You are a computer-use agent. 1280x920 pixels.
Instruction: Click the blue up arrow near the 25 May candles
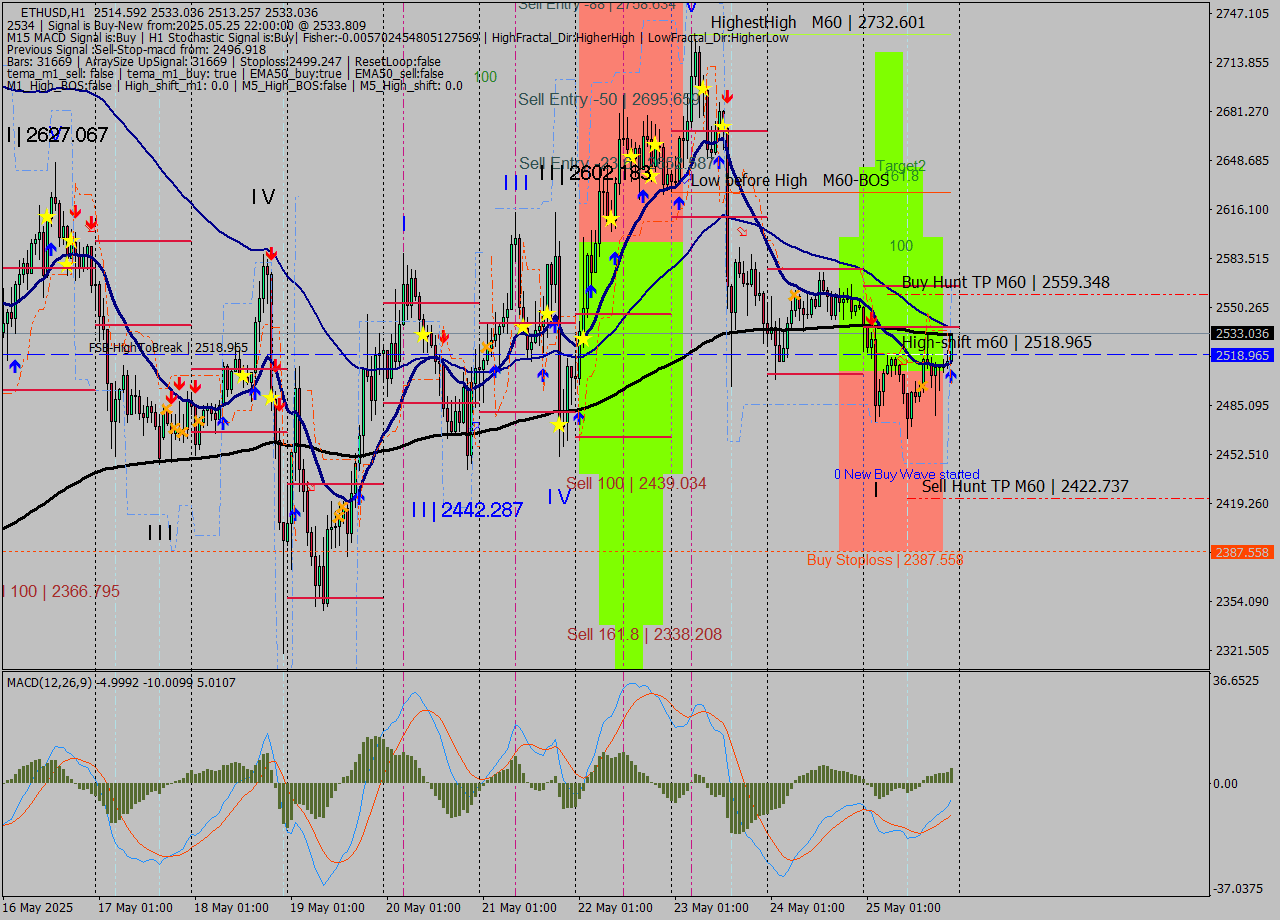951,375
